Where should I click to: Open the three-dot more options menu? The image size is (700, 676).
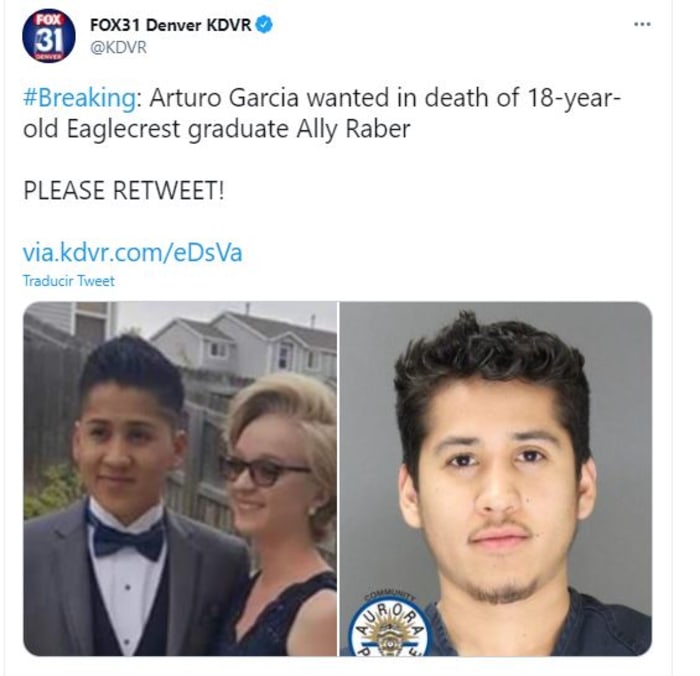point(642,24)
